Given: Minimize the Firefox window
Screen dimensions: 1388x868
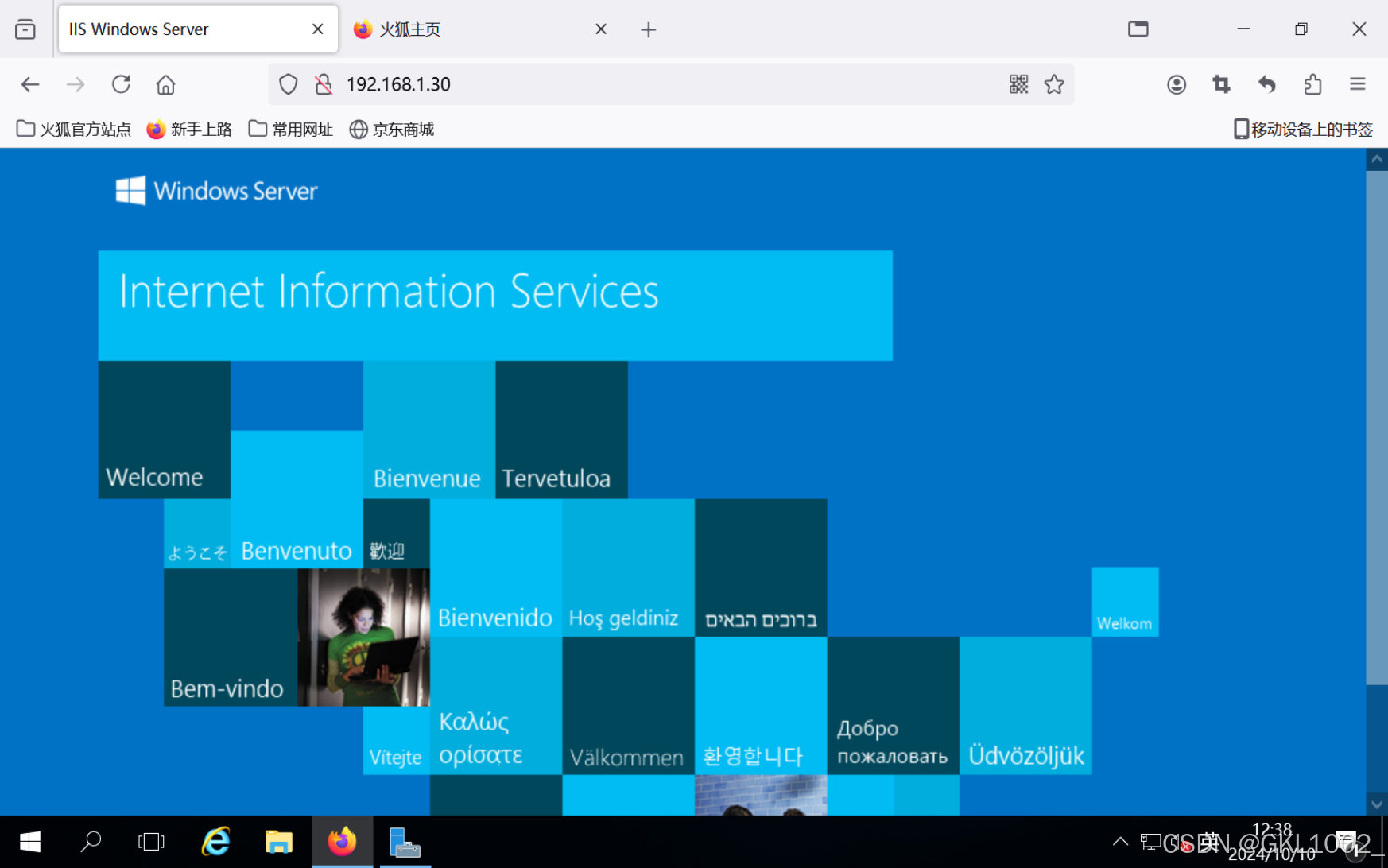Looking at the screenshot, I should [x=1244, y=29].
